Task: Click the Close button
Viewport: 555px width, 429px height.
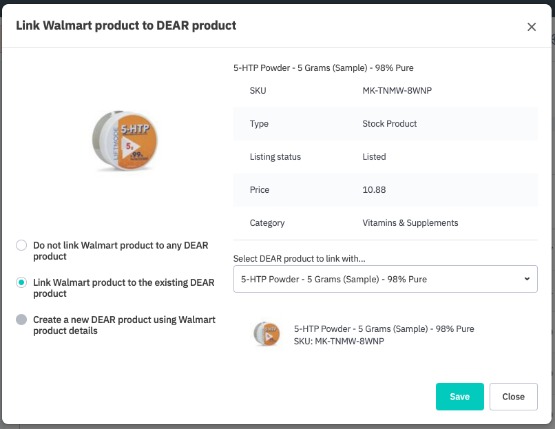Action: pyautogui.click(x=513, y=396)
